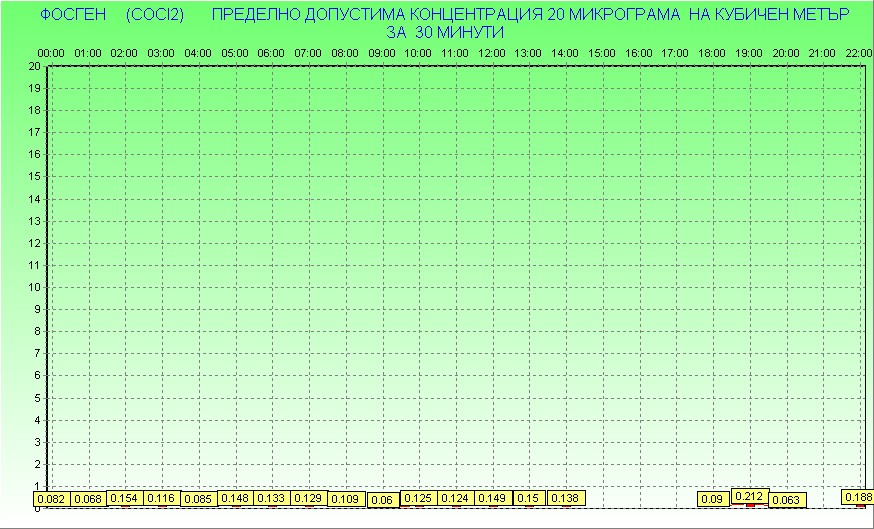This screenshot has height=529, width=874.
Task: Select the 13:00 time label
Action: click(528, 54)
